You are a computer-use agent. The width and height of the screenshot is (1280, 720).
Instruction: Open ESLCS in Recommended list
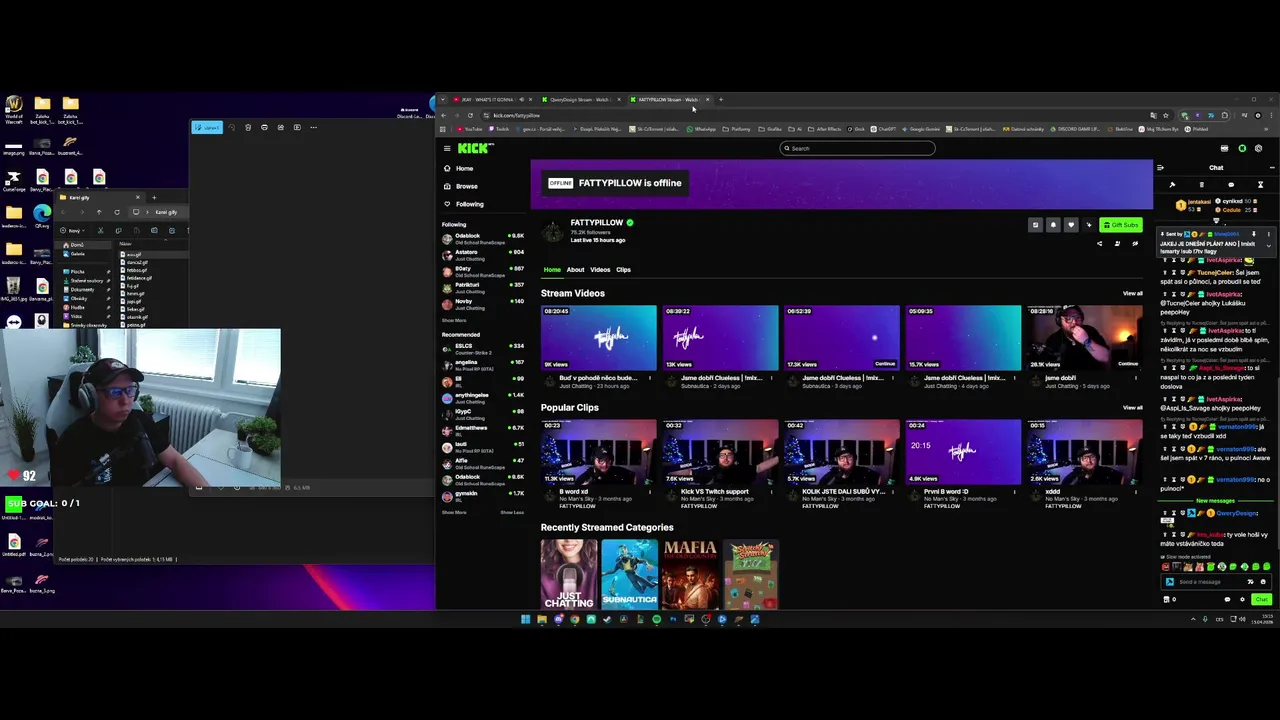coord(483,348)
